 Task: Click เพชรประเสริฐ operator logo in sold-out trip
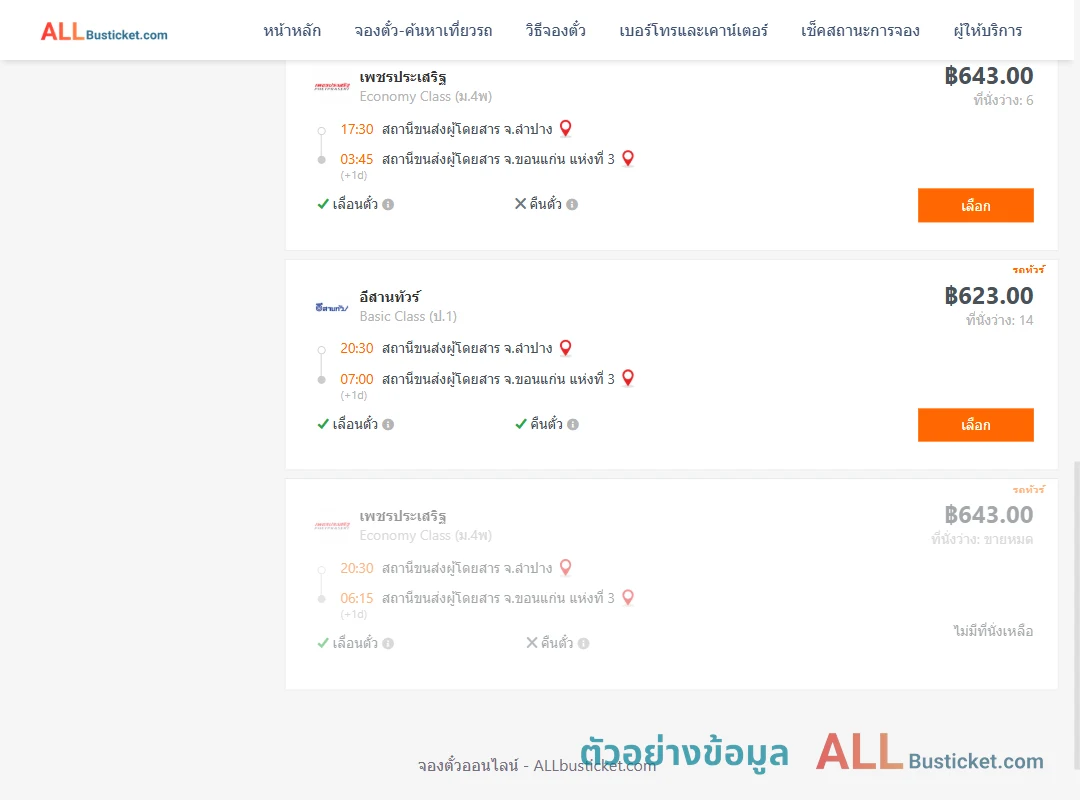coord(332,525)
